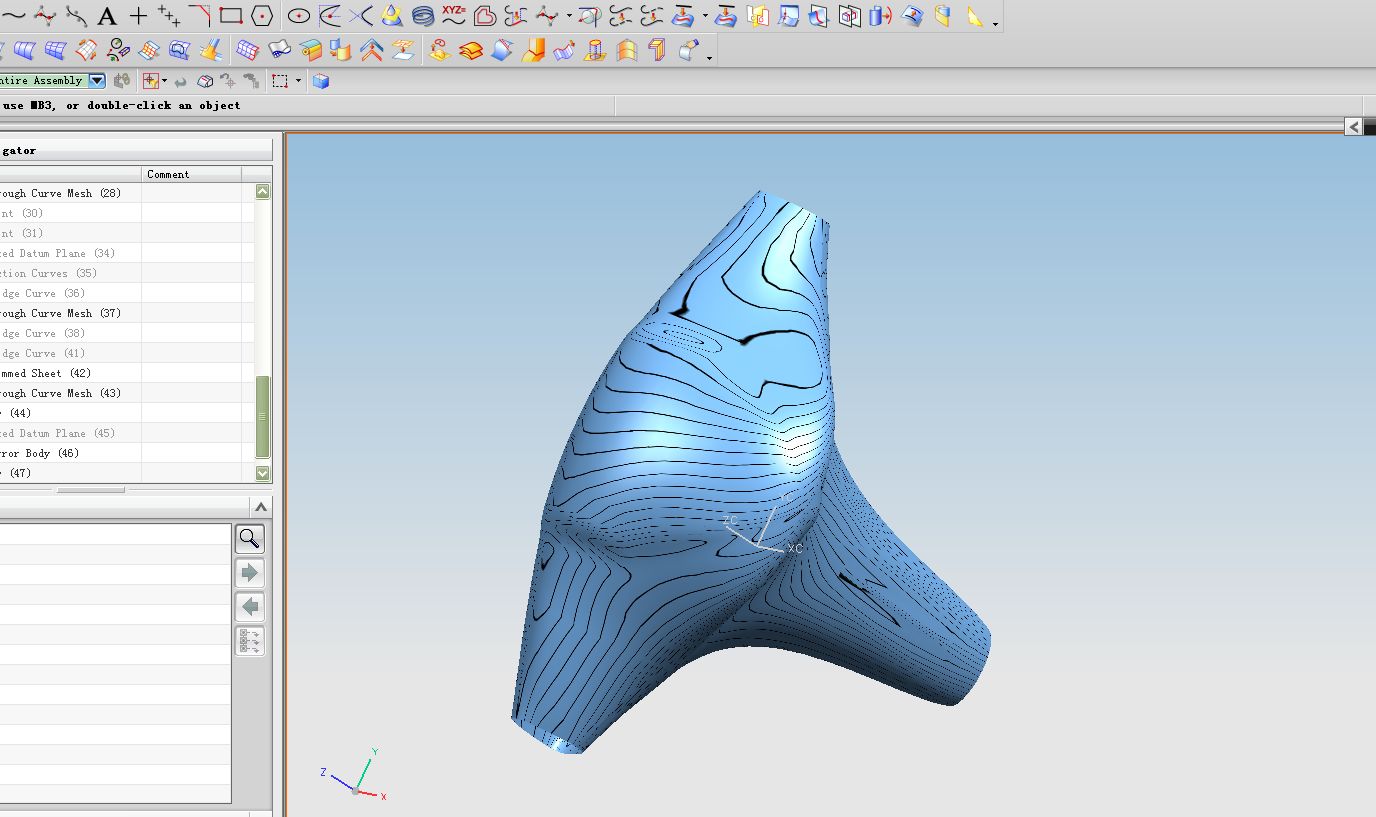Select the Parabola curve tool
This screenshot has height=817, width=1376.
pos(330,16)
